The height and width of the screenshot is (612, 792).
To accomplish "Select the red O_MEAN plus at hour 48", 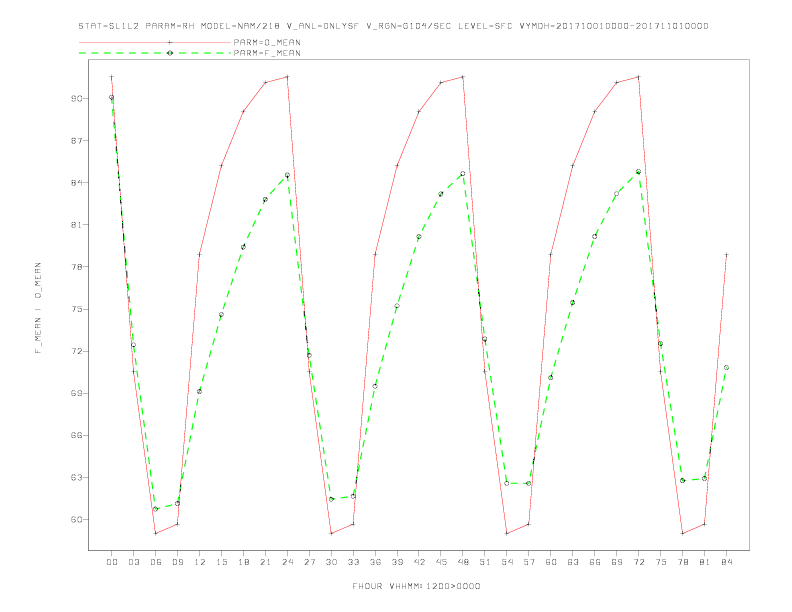I will [x=463, y=77].
